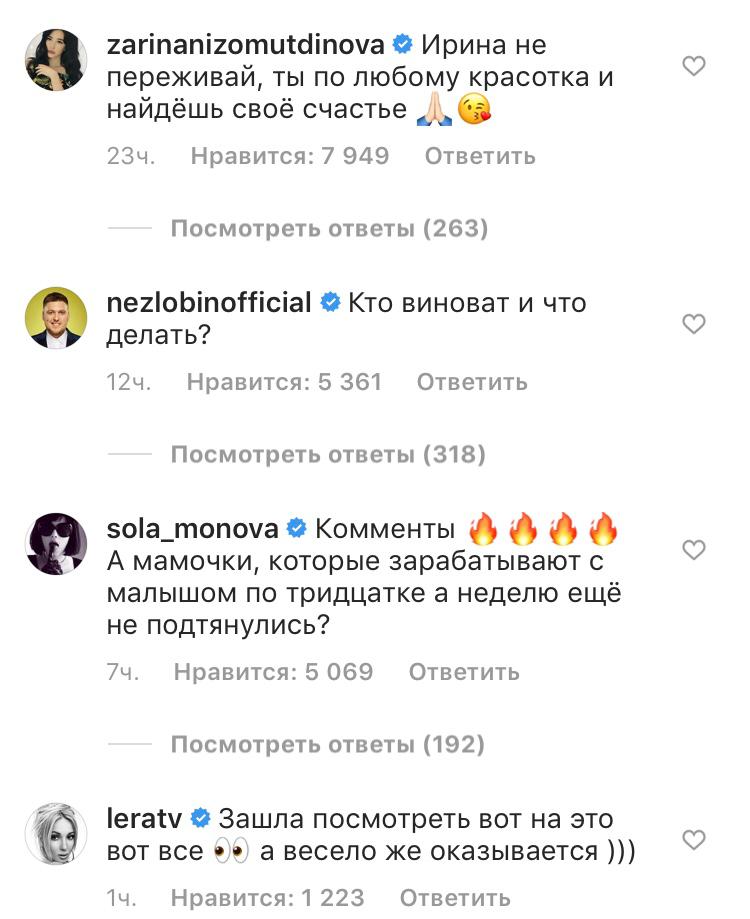
Task: Click Ответить under nezlobinofficial's comment
Action: (x=472, y=382)
